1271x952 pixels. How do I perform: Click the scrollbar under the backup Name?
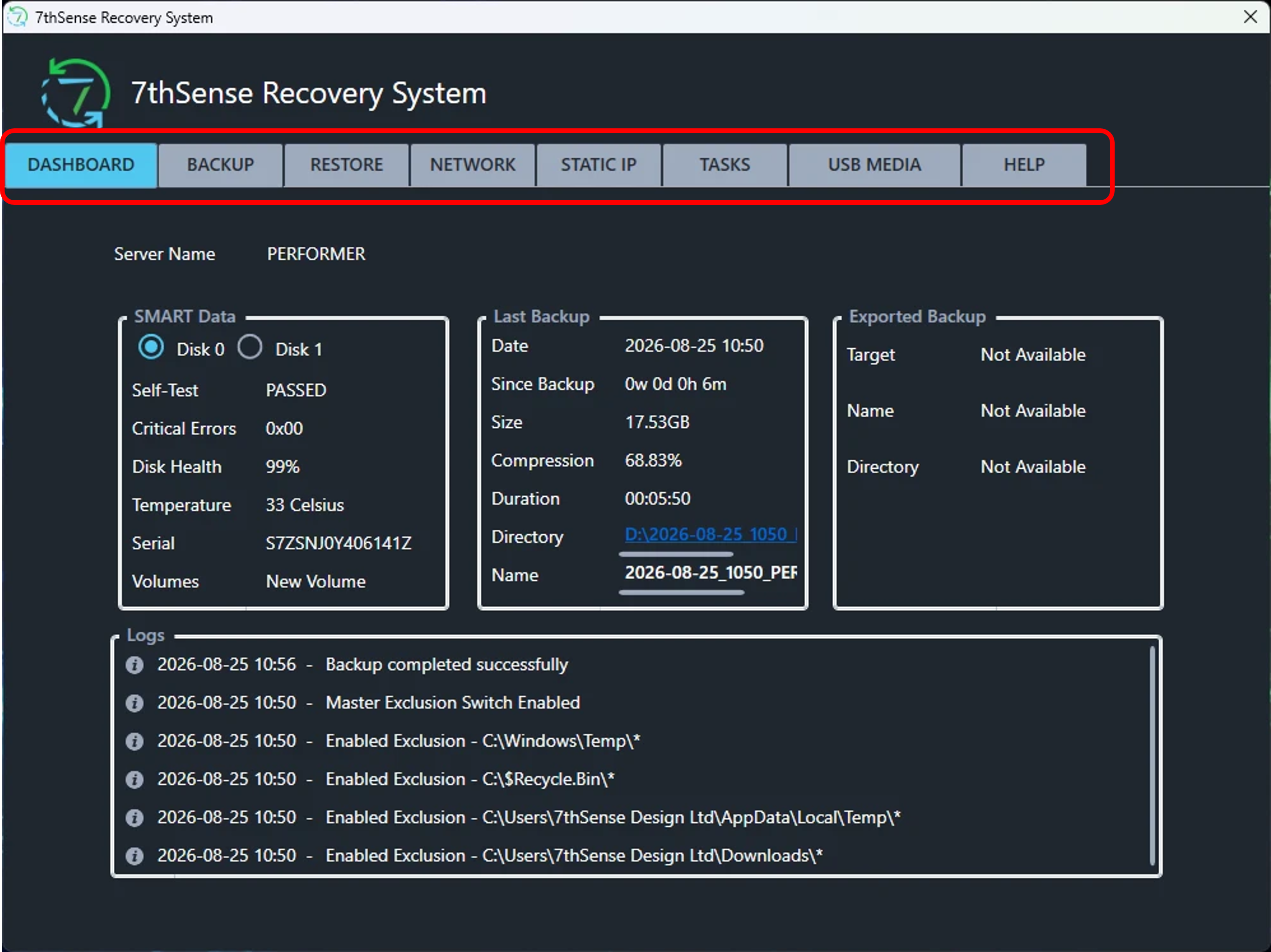(681, 592)
